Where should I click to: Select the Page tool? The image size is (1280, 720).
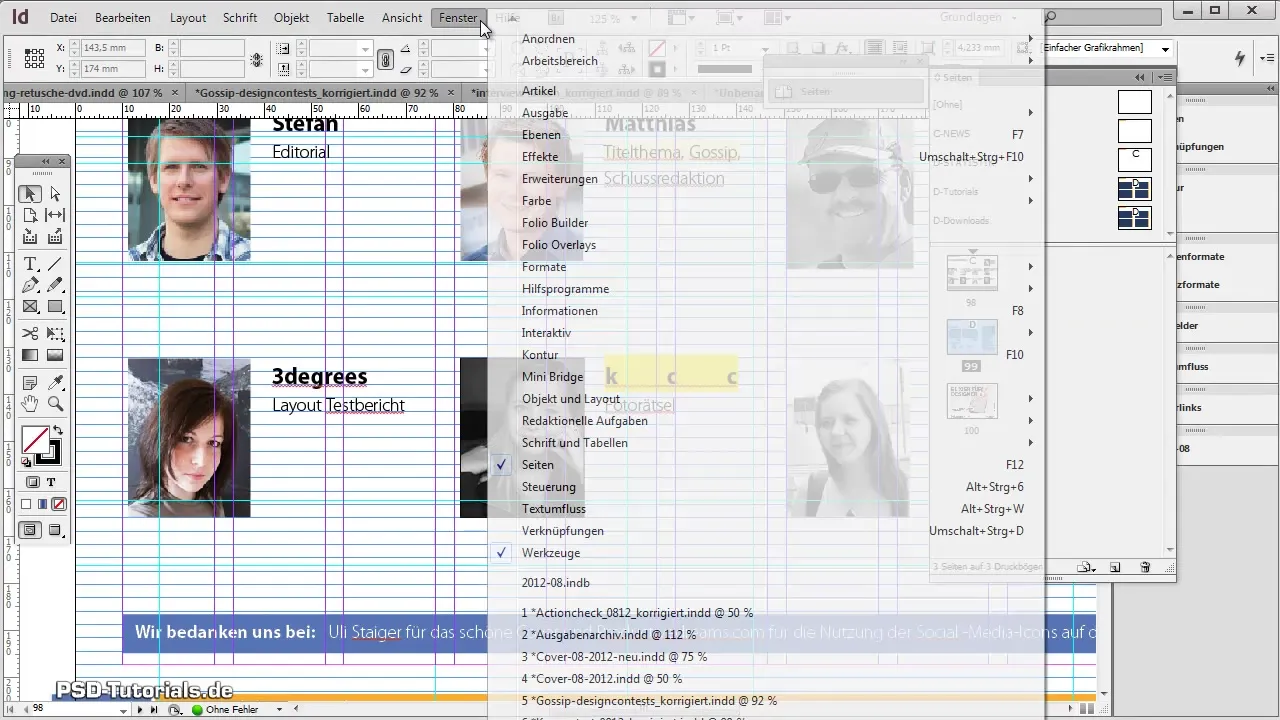[x=30, y=215]
